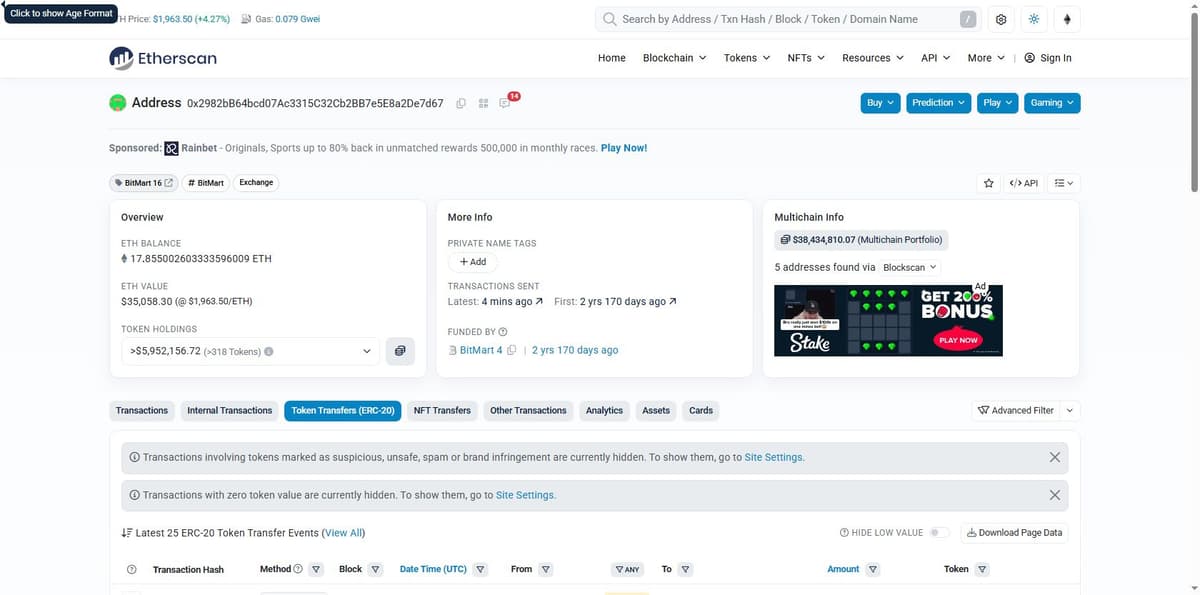The width and height of the screenshot is (1200, 595).
Task: Dismiss the zero token value notice
Action: click(1054, 495)
